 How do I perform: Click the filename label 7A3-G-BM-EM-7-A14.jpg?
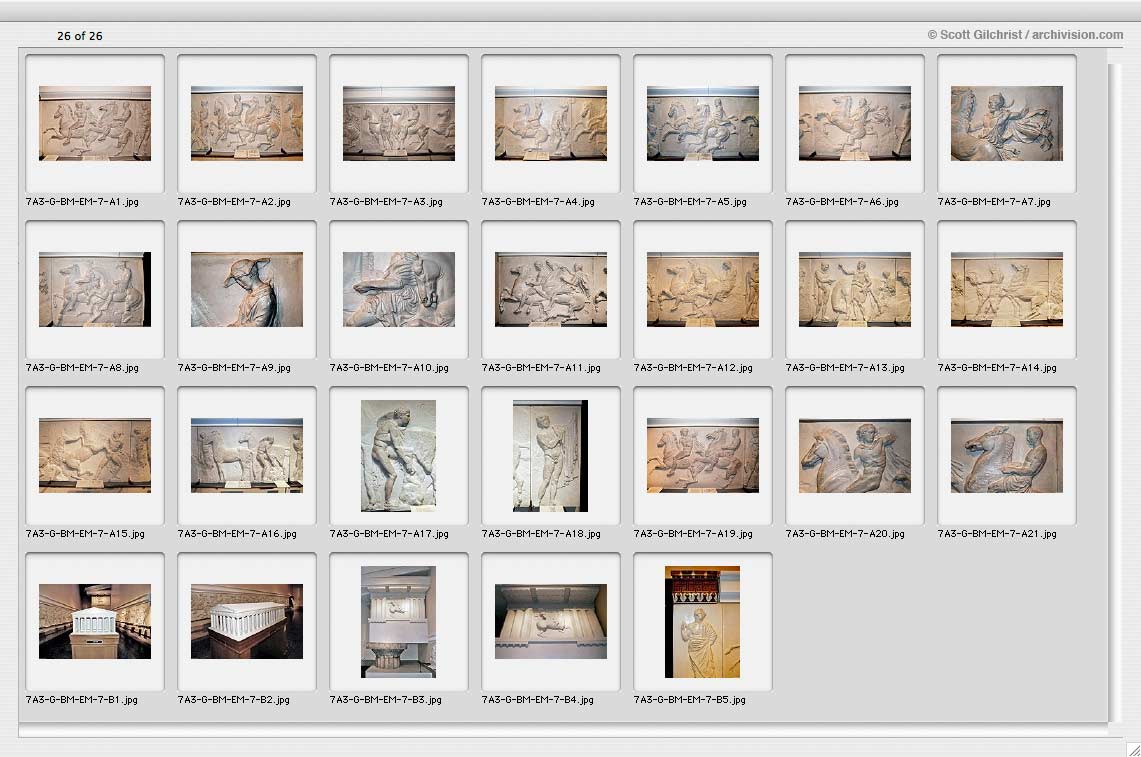[997, 368]
